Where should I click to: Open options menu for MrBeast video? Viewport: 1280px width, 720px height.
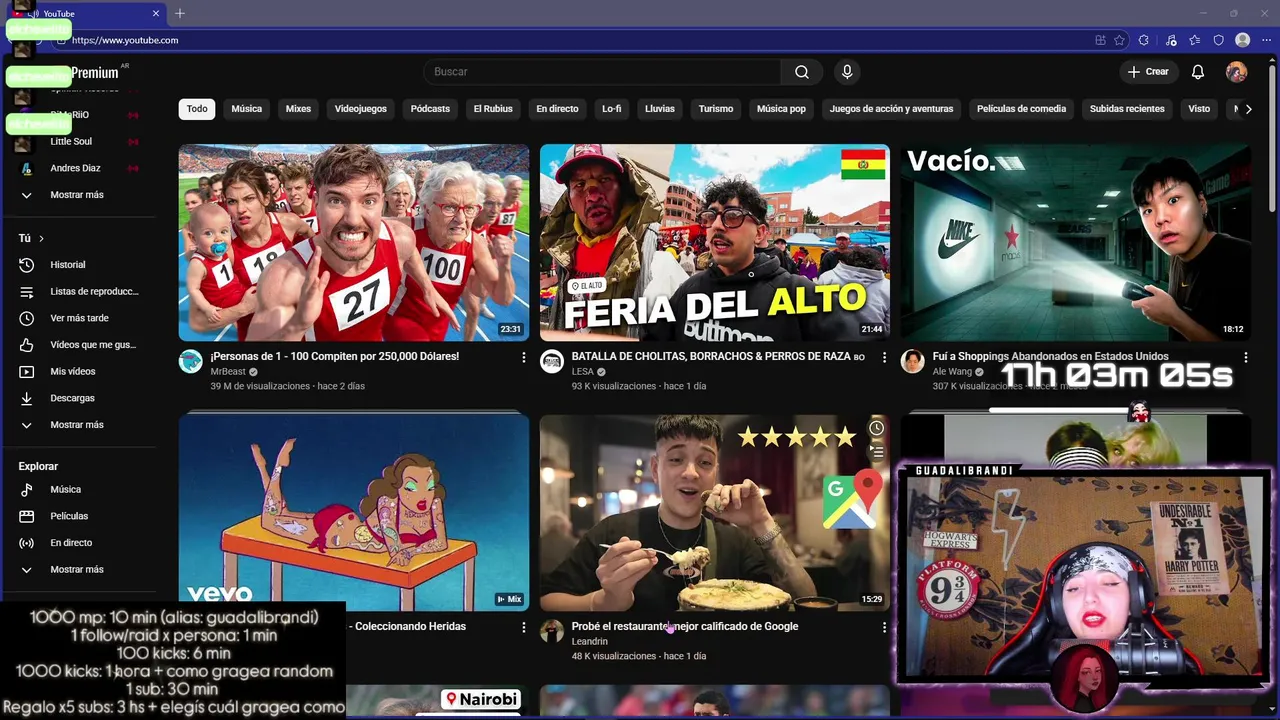523,357
